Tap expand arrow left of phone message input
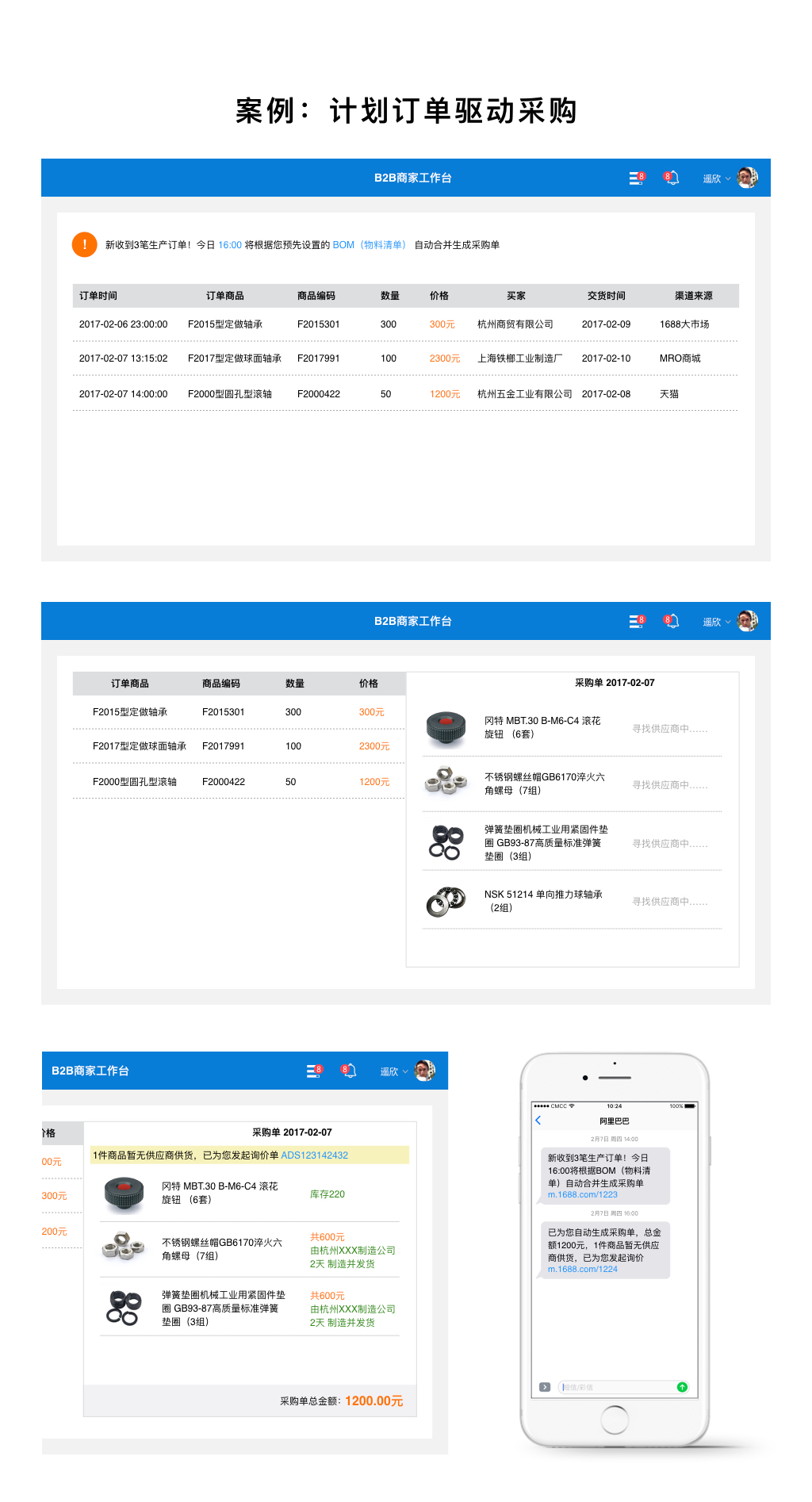The image size is (812, 1502). coord(545,1387)
